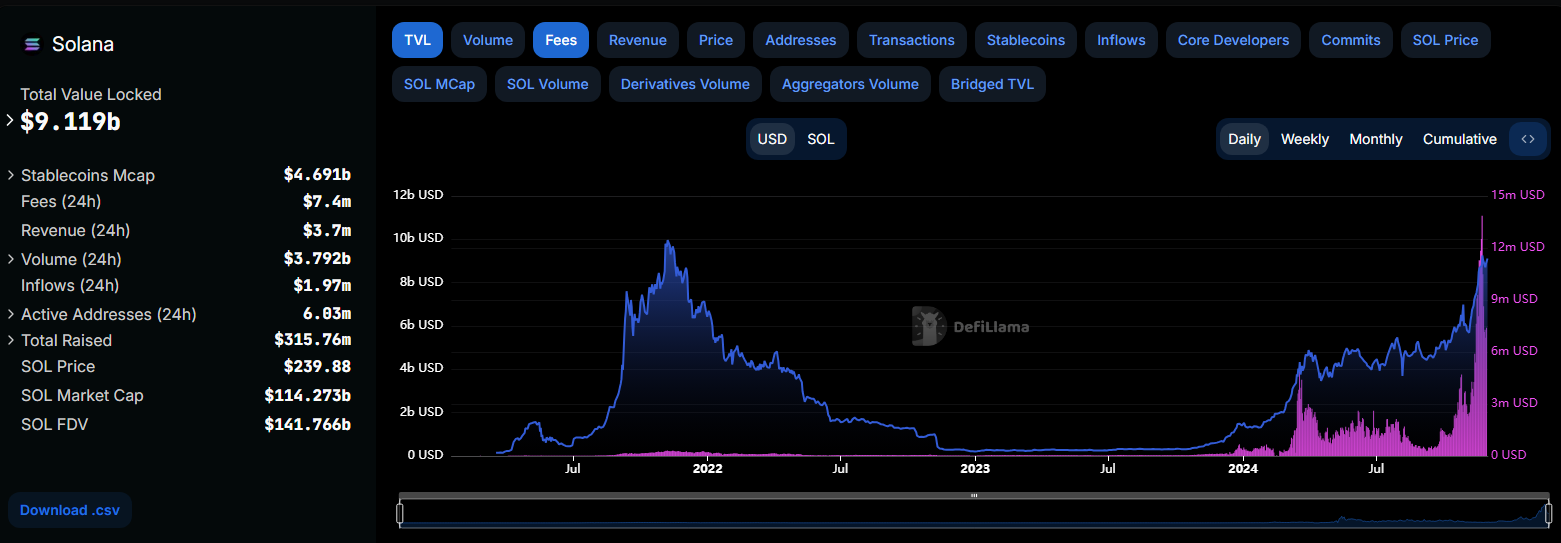Viewport: 1561px width, 543px height.
Task: Disable the Fees chart metric
Action: pyautogui.click(x=561, y=40)
